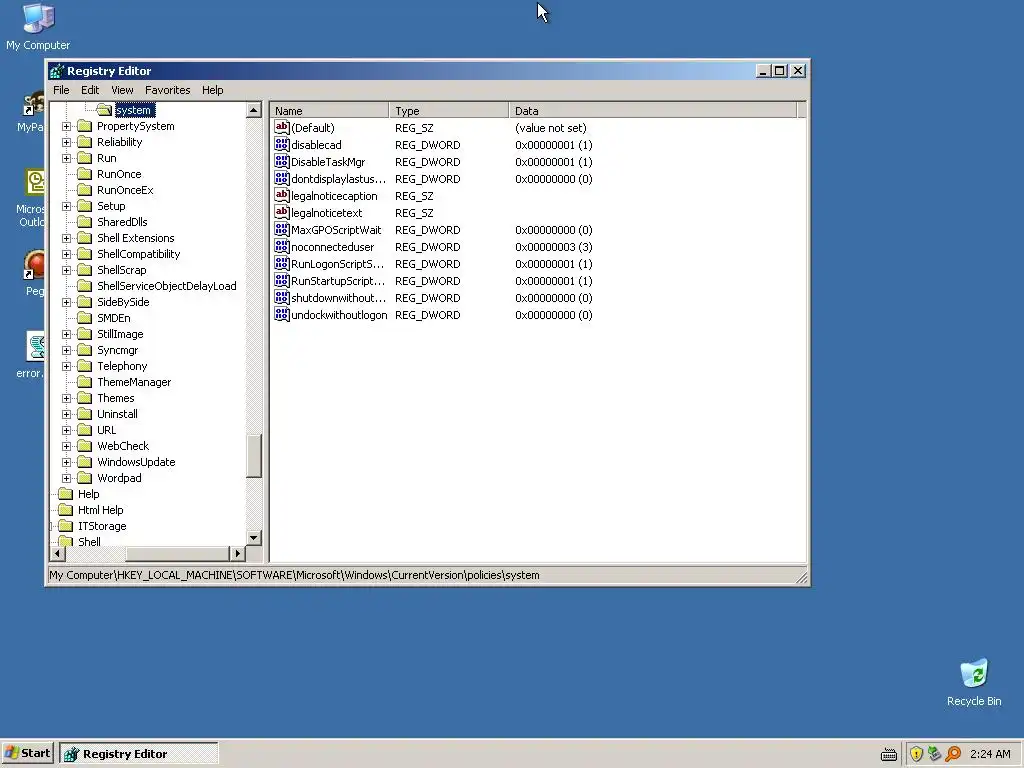Screen dimensions: 1024x768
Task: Expand the Telephony key
Action: [67, 366]
